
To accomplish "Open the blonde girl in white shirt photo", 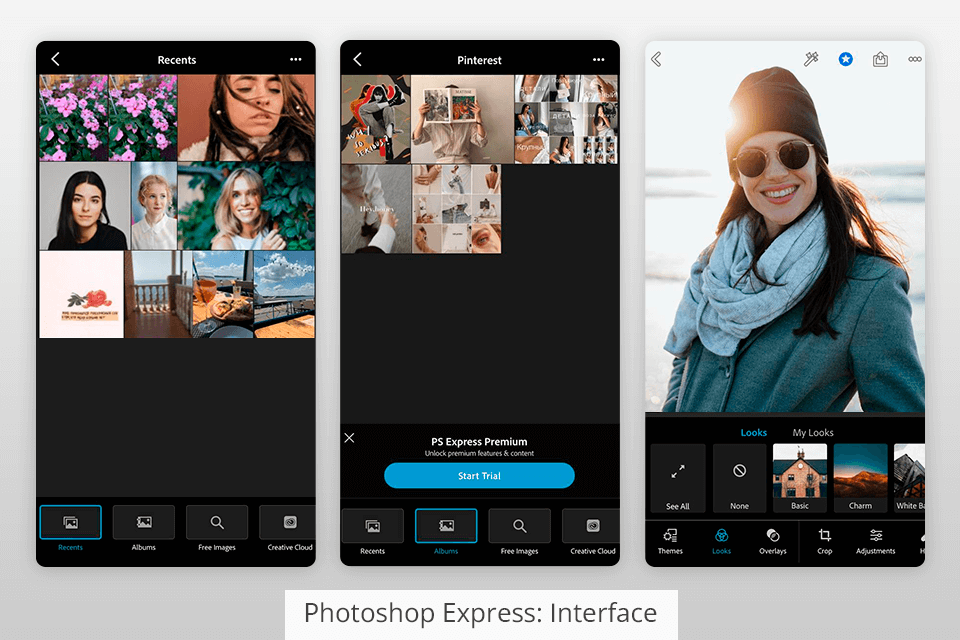I will tap(154, 206).
